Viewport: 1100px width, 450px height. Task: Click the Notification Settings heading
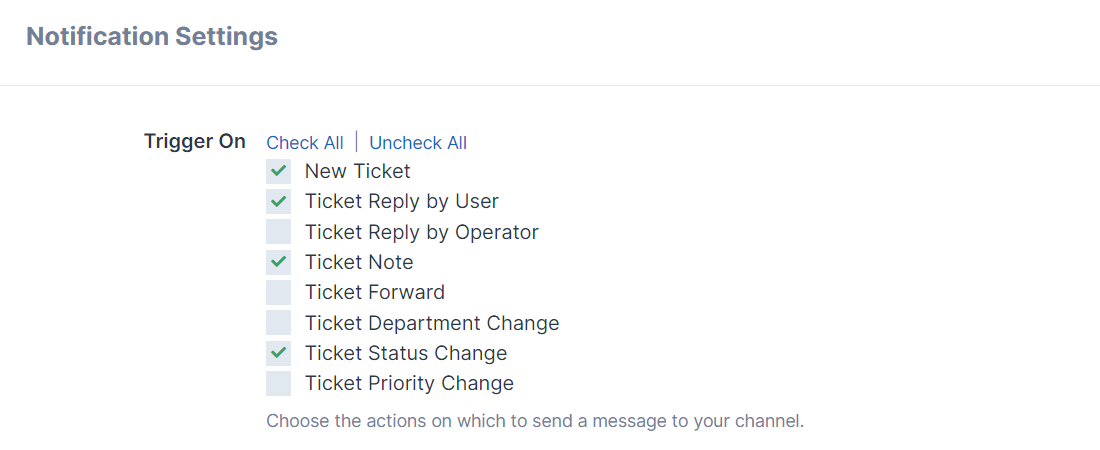tap(152, 37)
